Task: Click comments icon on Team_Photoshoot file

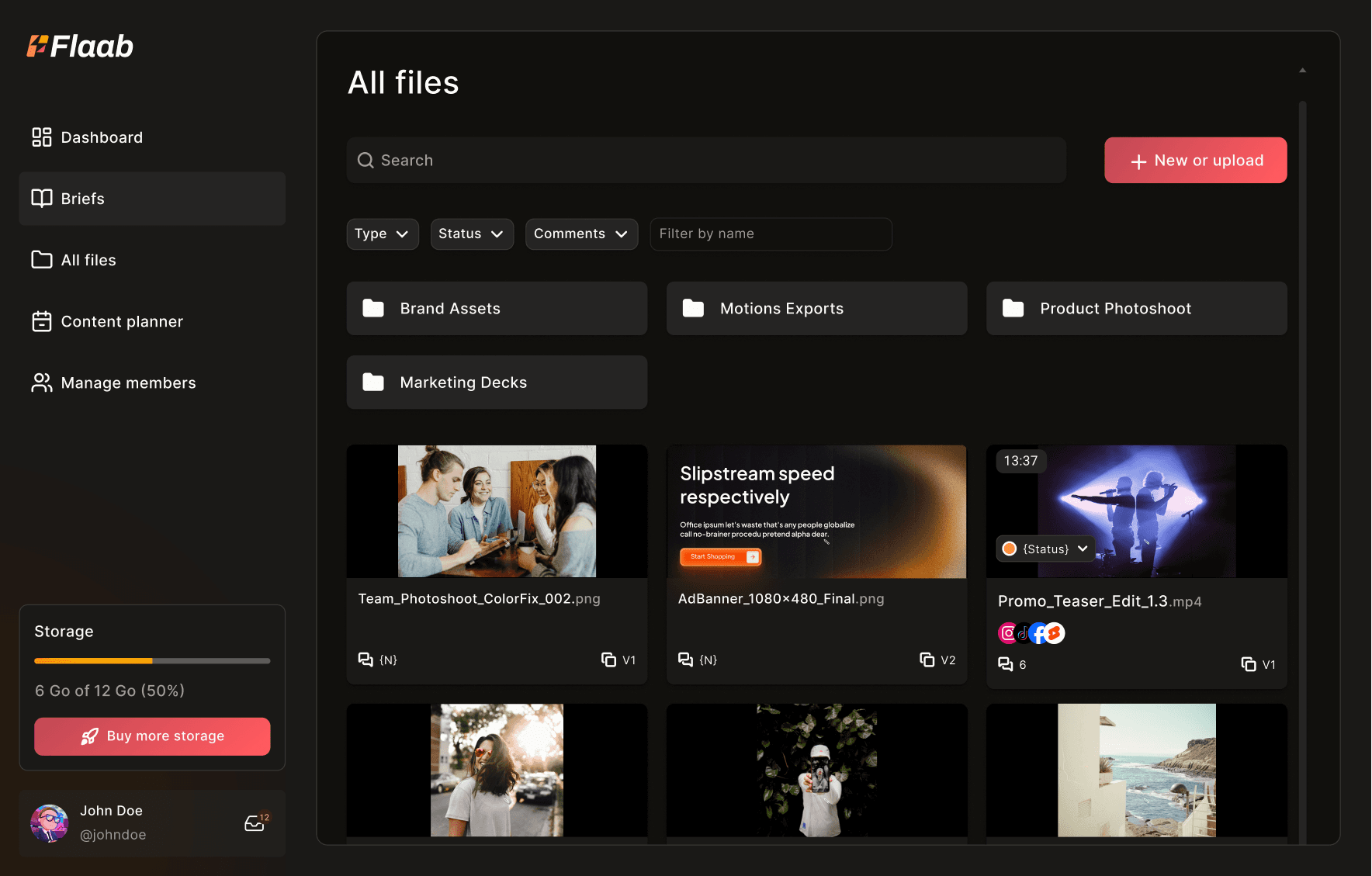Action: tap(366, 660)
